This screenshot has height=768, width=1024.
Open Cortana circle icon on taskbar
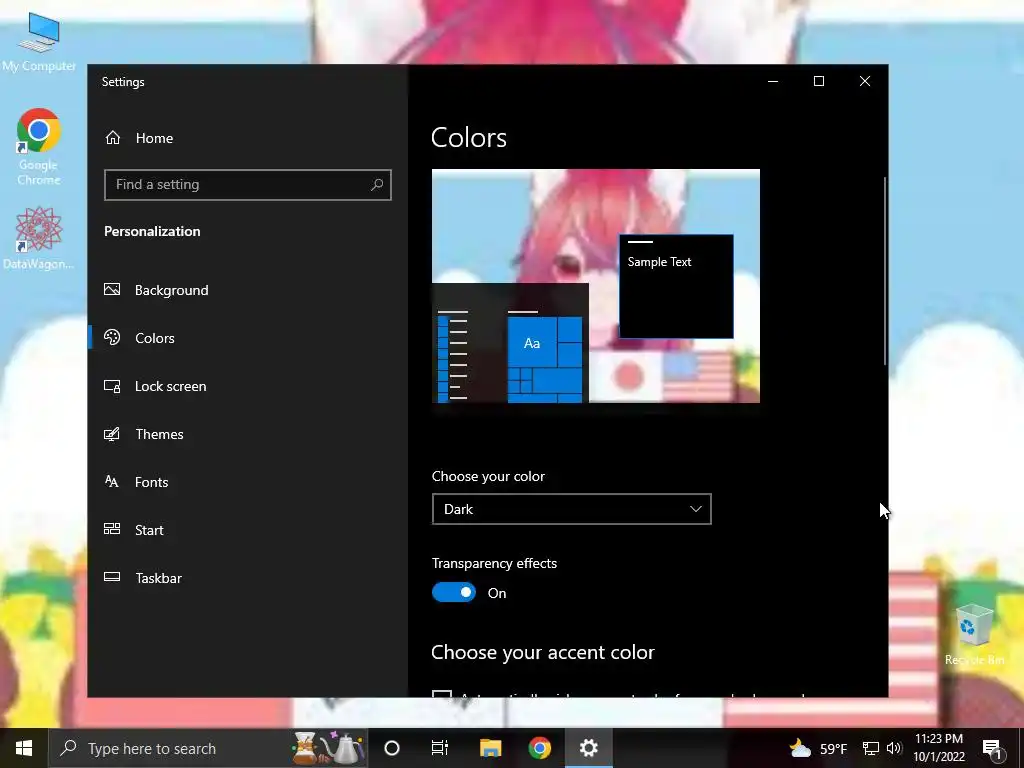[392, 748]
